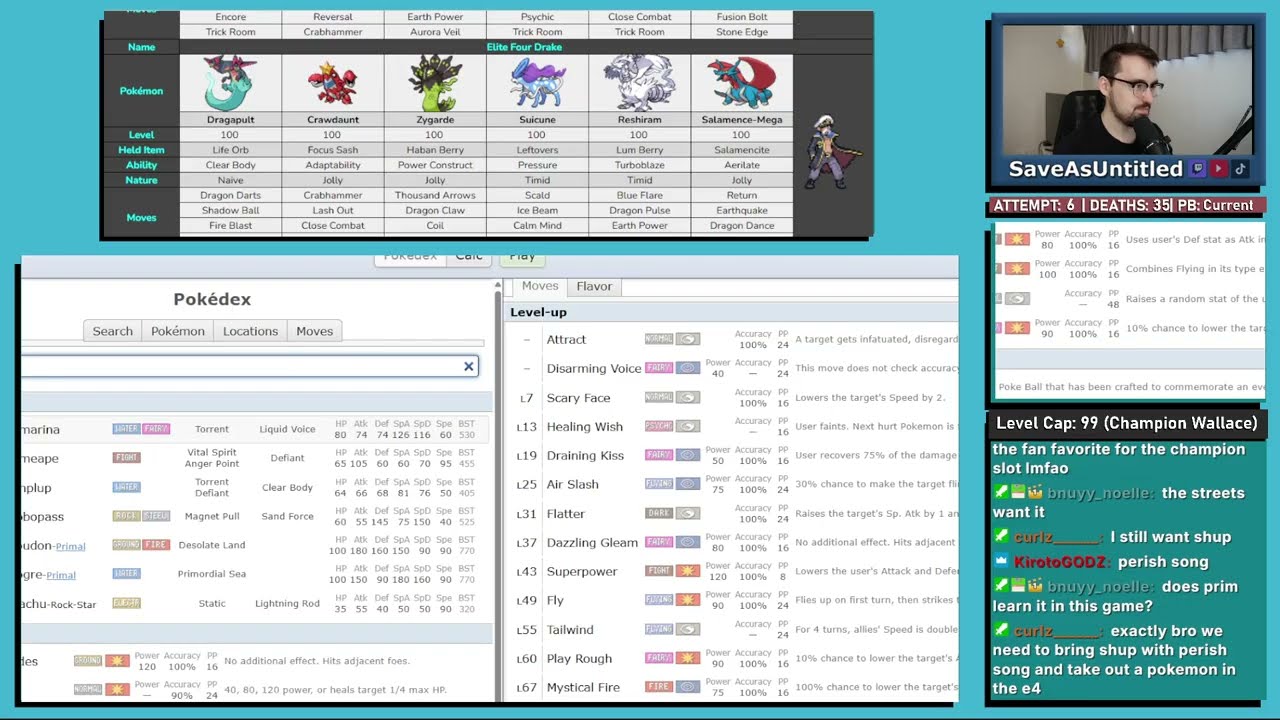Click the Special category icon on Draining Kiss

688,455
